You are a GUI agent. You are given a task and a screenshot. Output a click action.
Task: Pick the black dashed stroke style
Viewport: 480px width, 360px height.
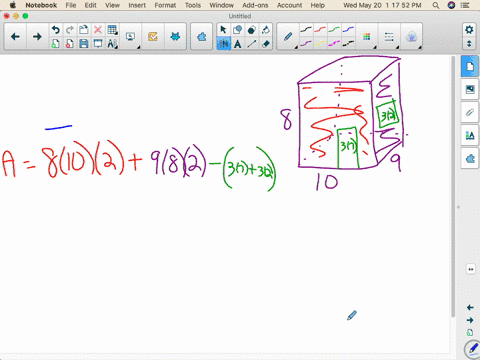coord(348,43)
